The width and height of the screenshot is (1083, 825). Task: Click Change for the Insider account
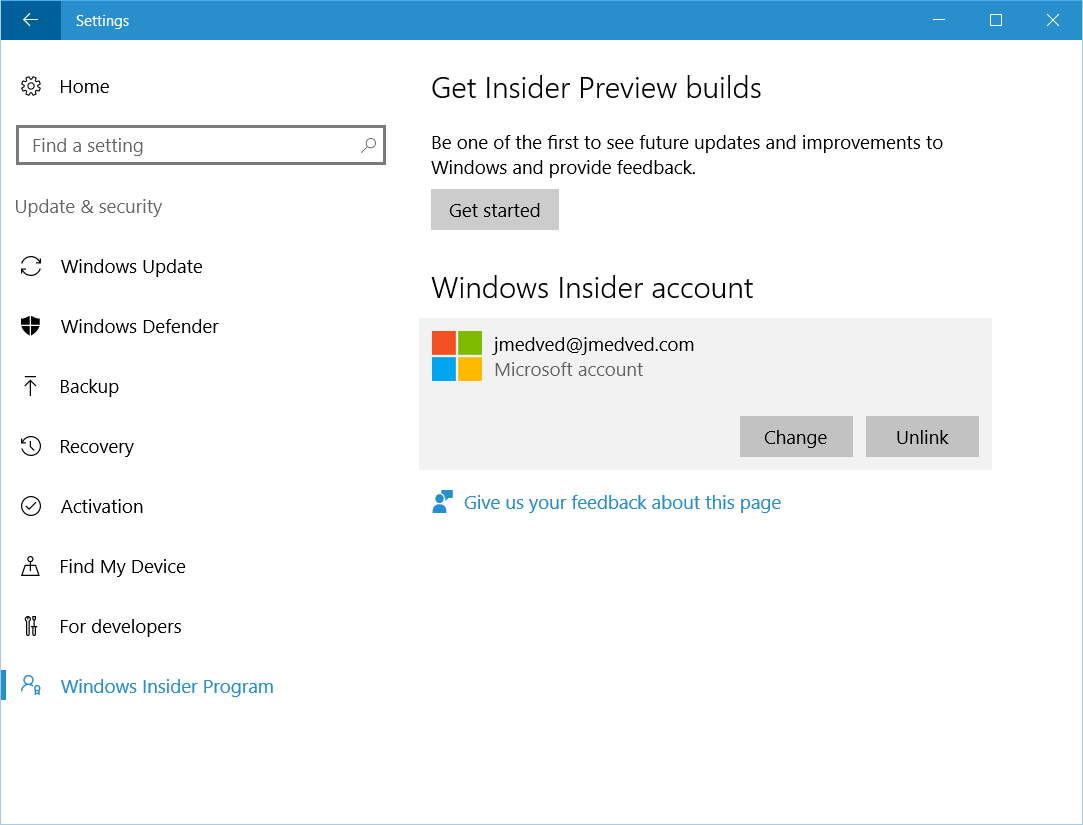click(795, 437)
